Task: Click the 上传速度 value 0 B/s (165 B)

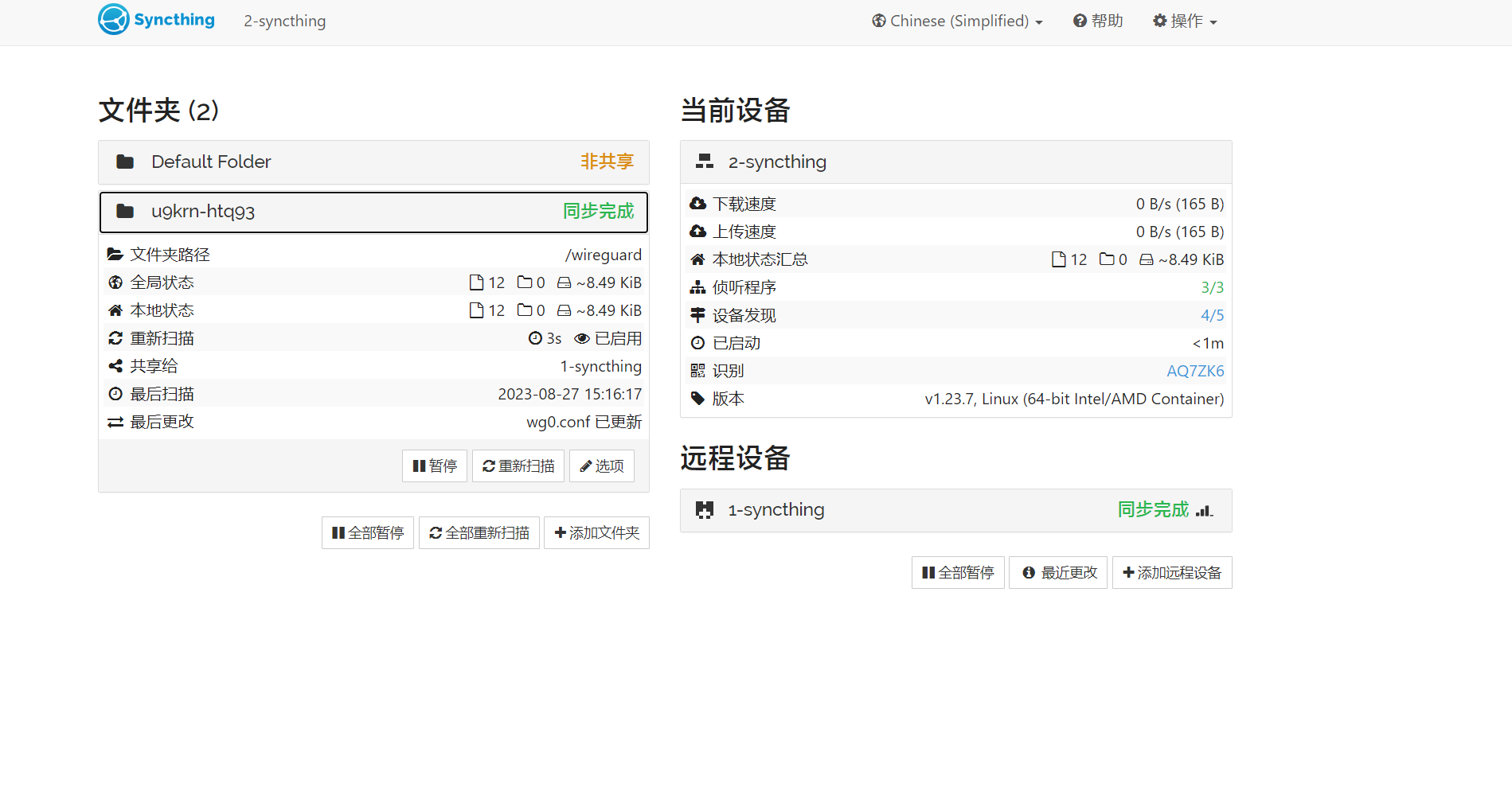Action: [x=1180, y=232]
